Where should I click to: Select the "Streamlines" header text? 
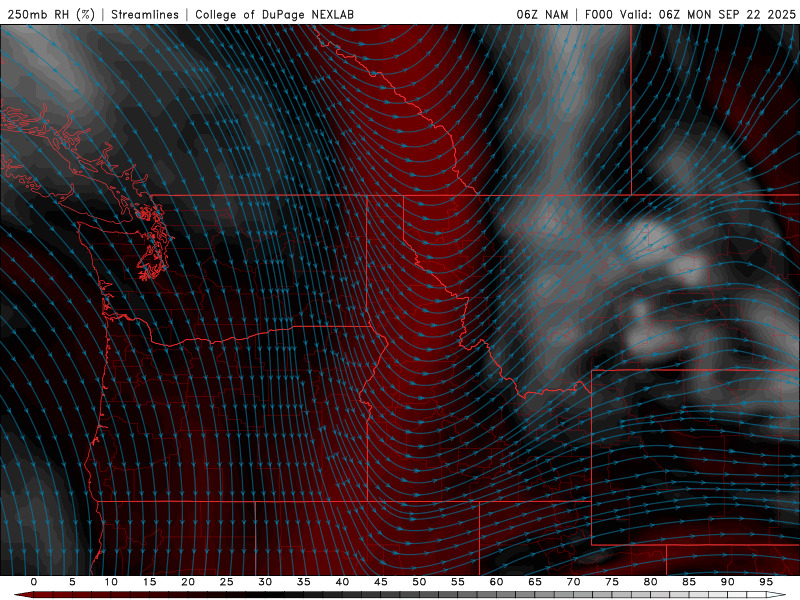pyautogui.click(x=145, y=14)
